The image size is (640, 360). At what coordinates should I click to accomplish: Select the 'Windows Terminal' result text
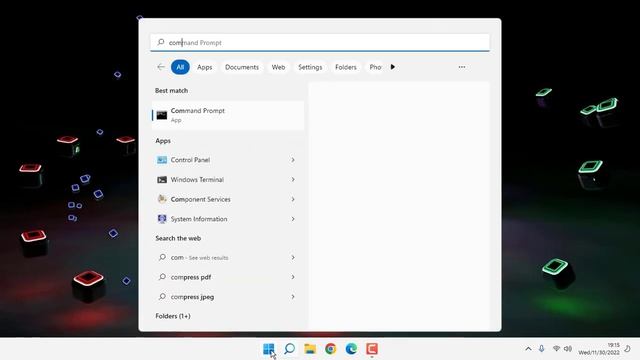(197, 180)
